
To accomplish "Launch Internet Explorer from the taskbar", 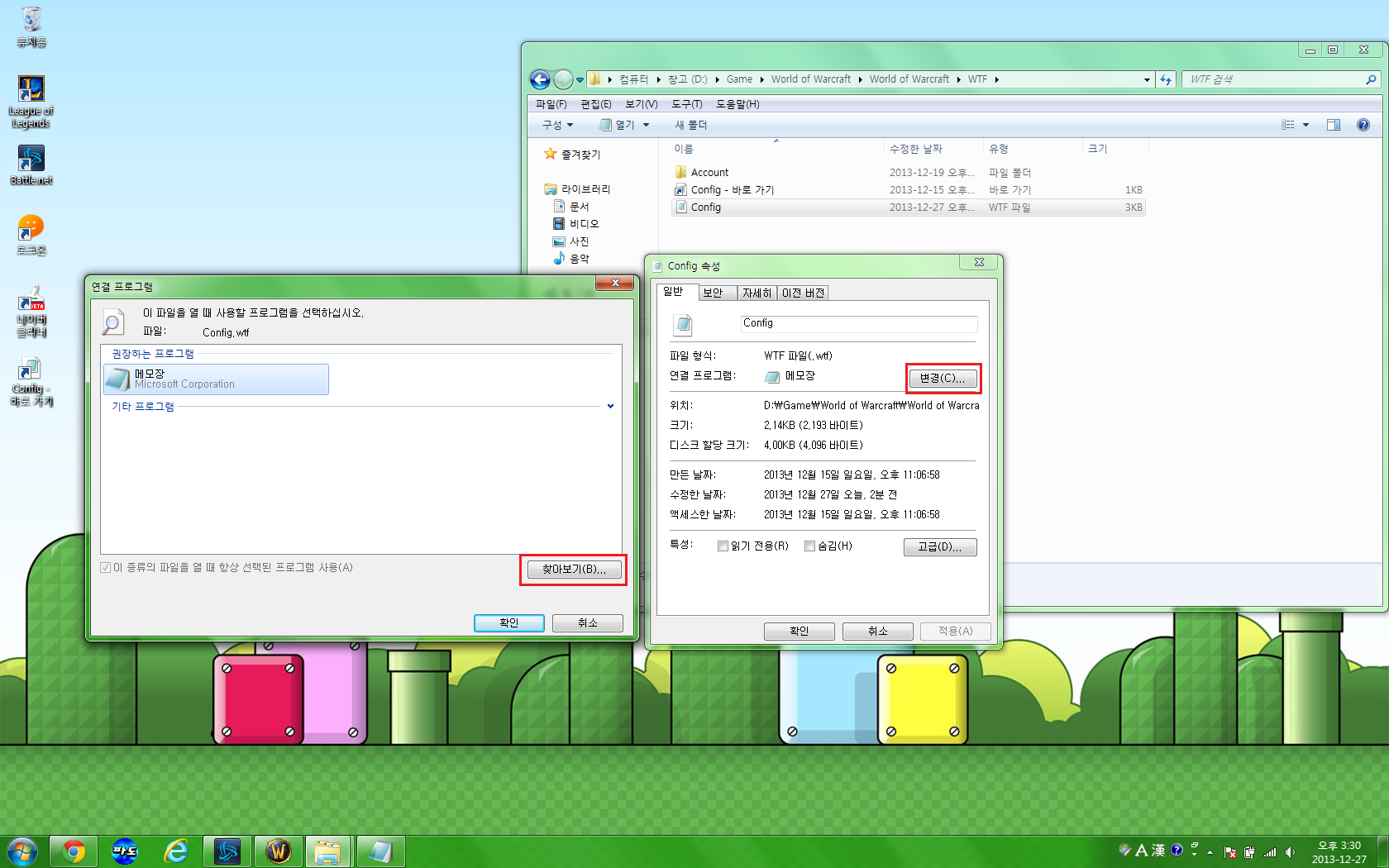I will (x=176, y=851).
